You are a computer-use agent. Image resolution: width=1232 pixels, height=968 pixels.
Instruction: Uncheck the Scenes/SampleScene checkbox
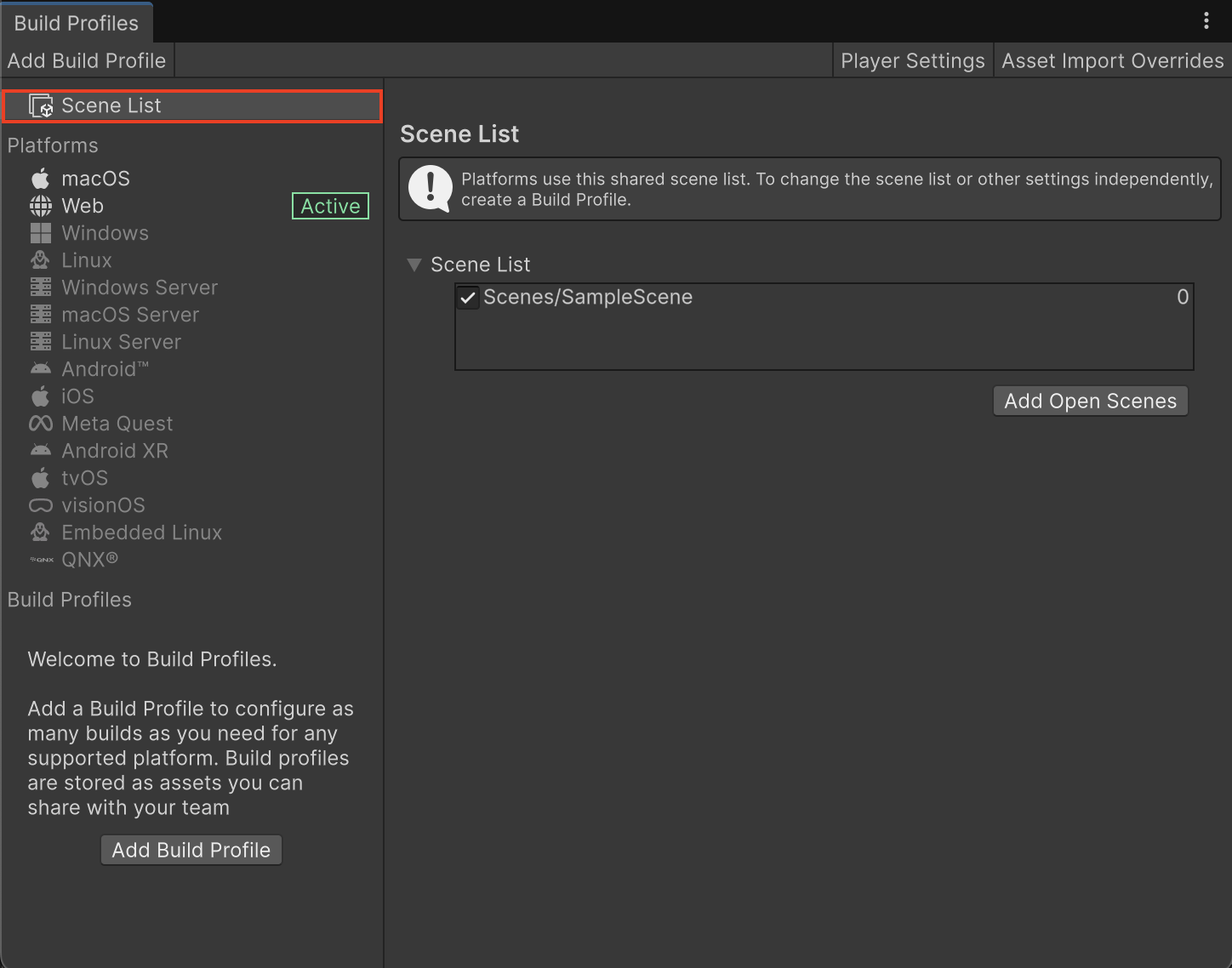pyautogui.click(x=467, y=298)
